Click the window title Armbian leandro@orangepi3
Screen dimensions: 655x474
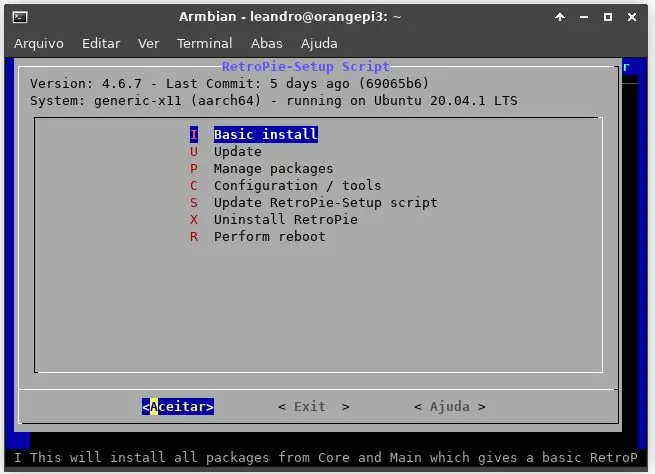[x=290, y=17]
